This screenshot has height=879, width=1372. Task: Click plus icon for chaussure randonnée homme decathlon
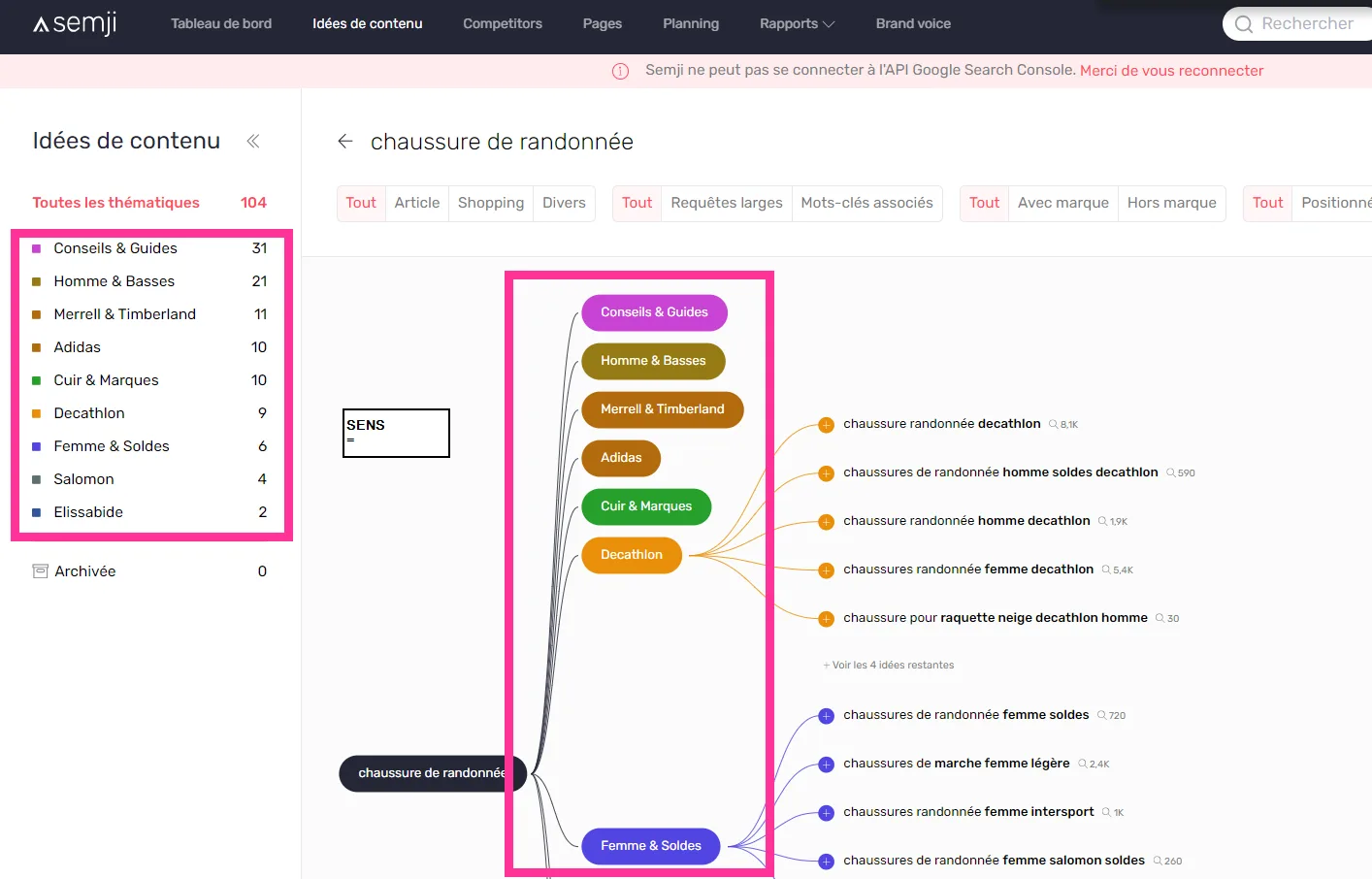point(827,522)
